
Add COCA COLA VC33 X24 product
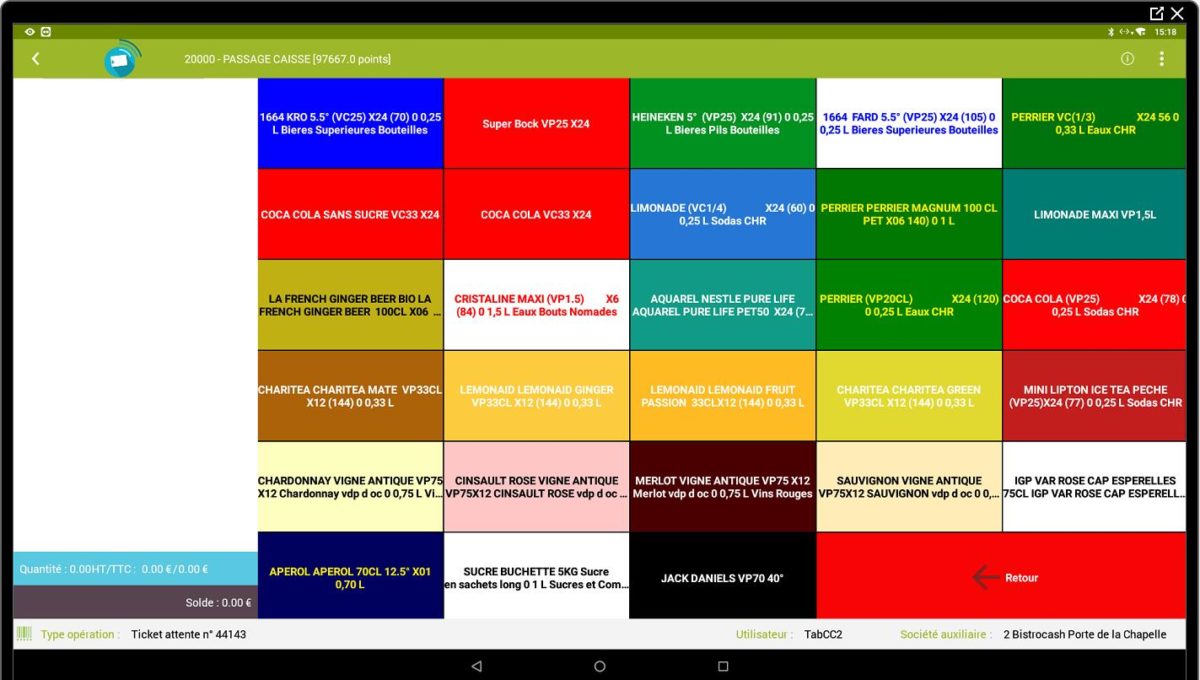coord(536,214)
